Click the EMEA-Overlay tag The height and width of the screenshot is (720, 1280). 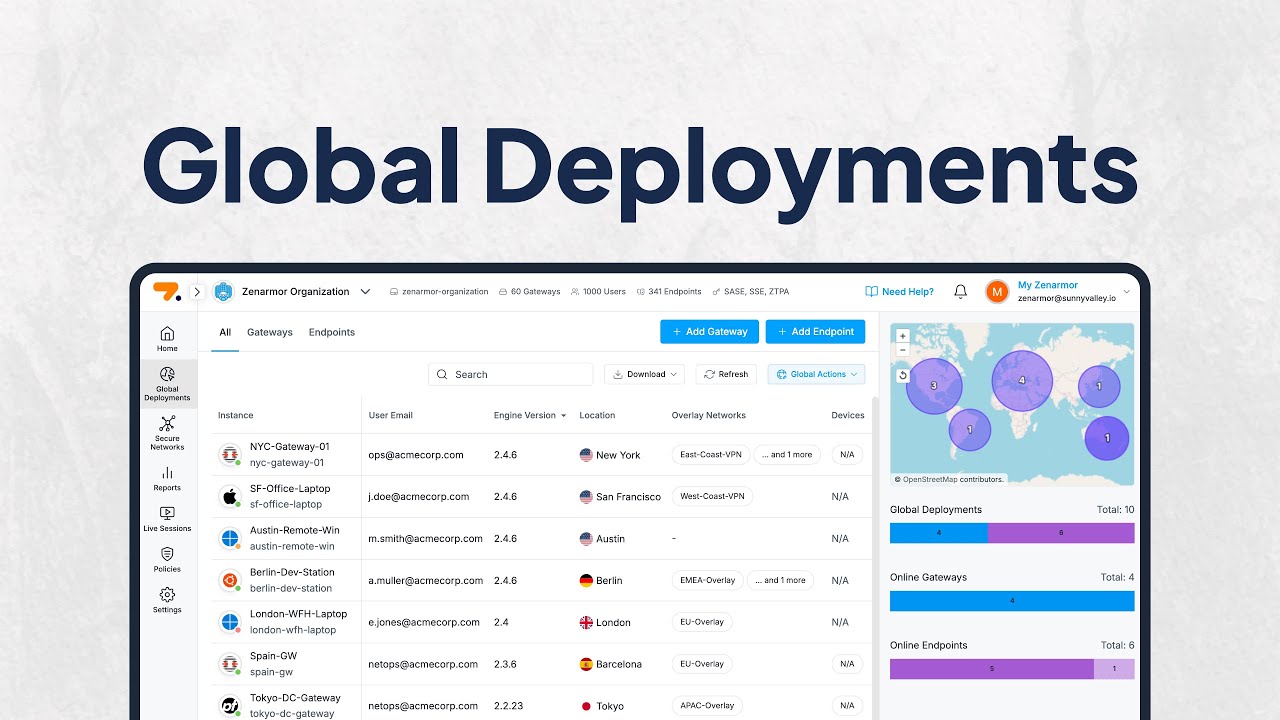pyautogui.click(x=707, y=580)
